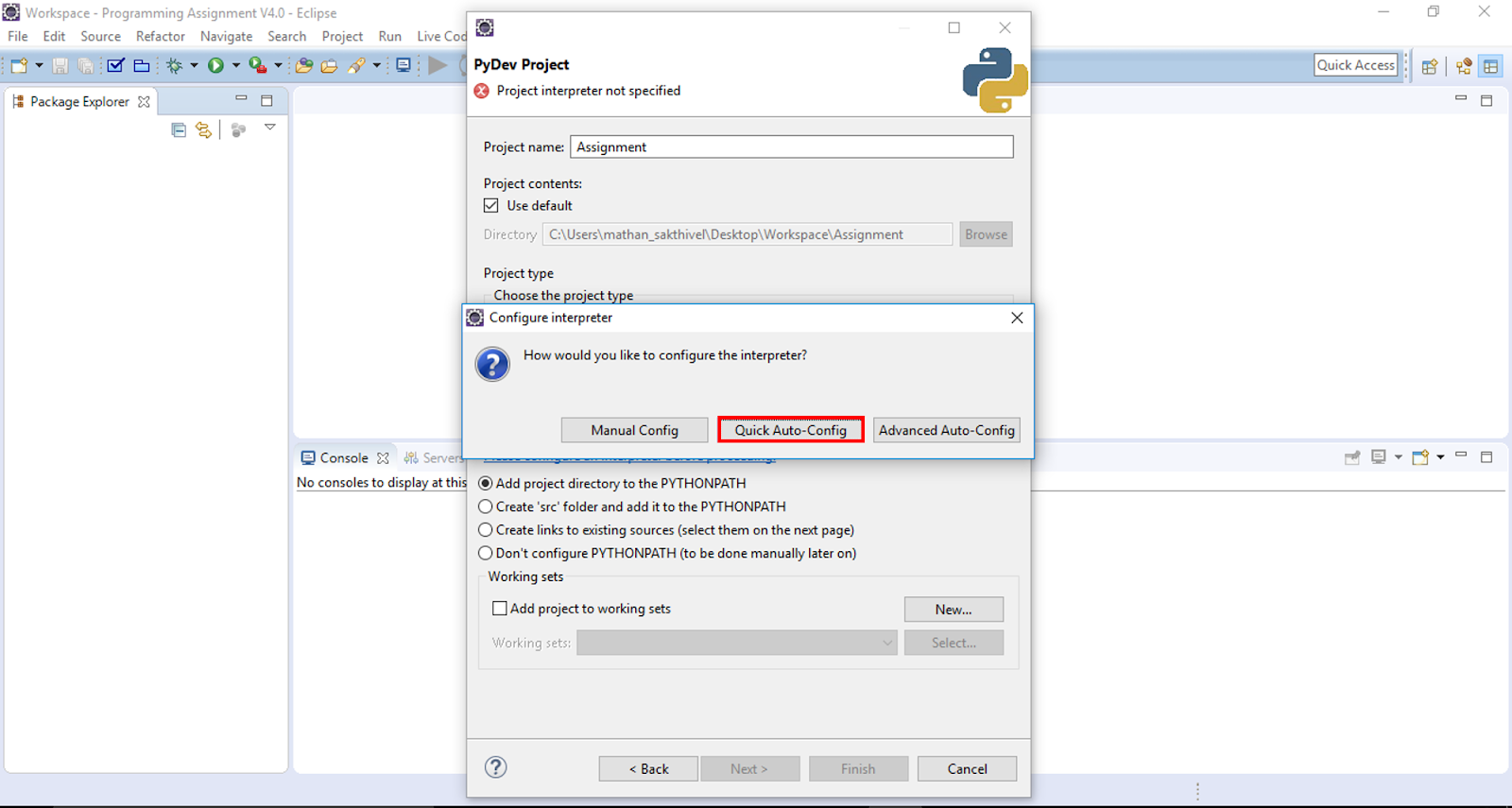The width and height of the screenshot is (1512, 808).
Task: Click the Back button in wizard
Action: click(x=648, y=768)
